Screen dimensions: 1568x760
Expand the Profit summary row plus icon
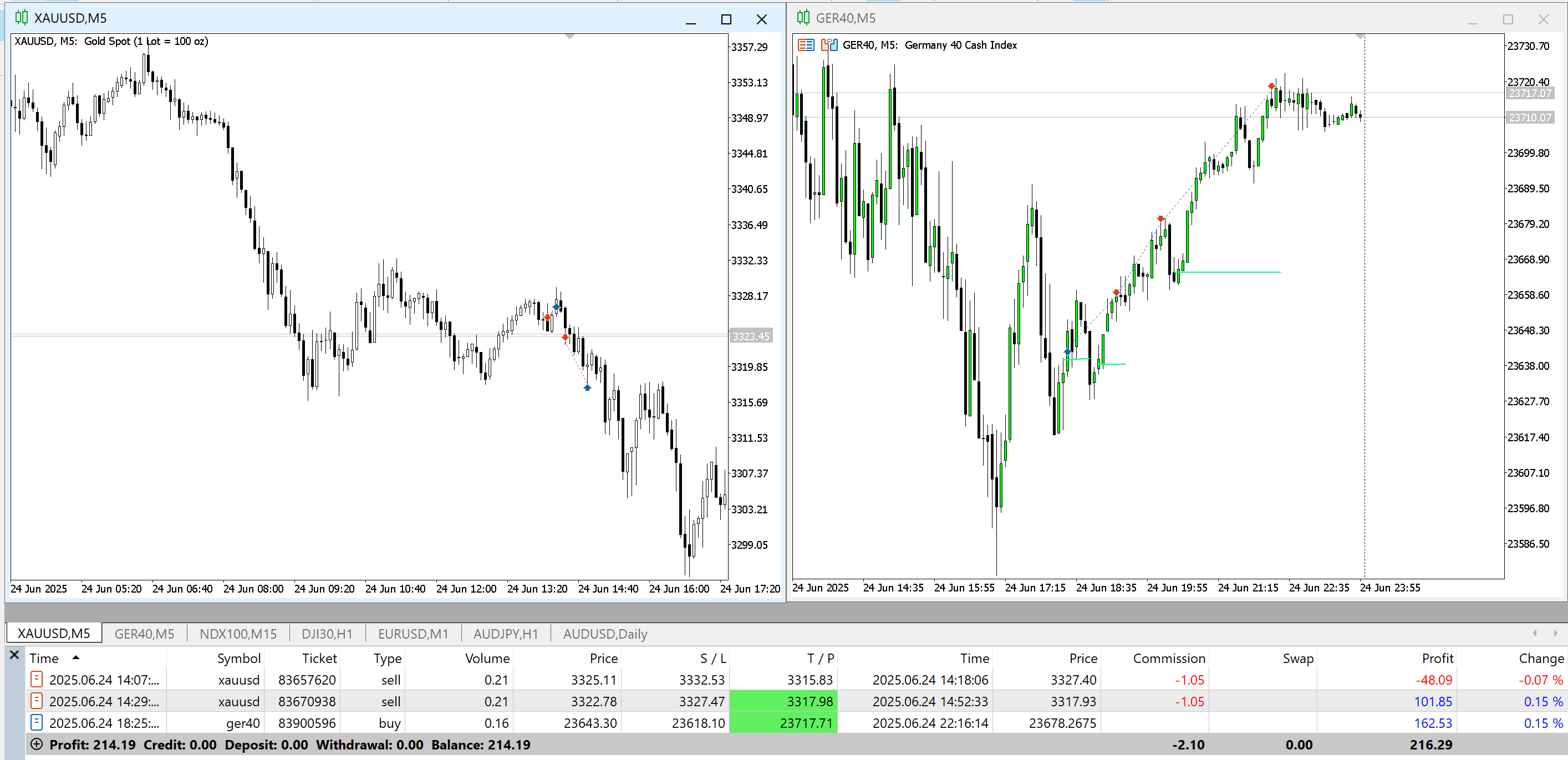37,744
